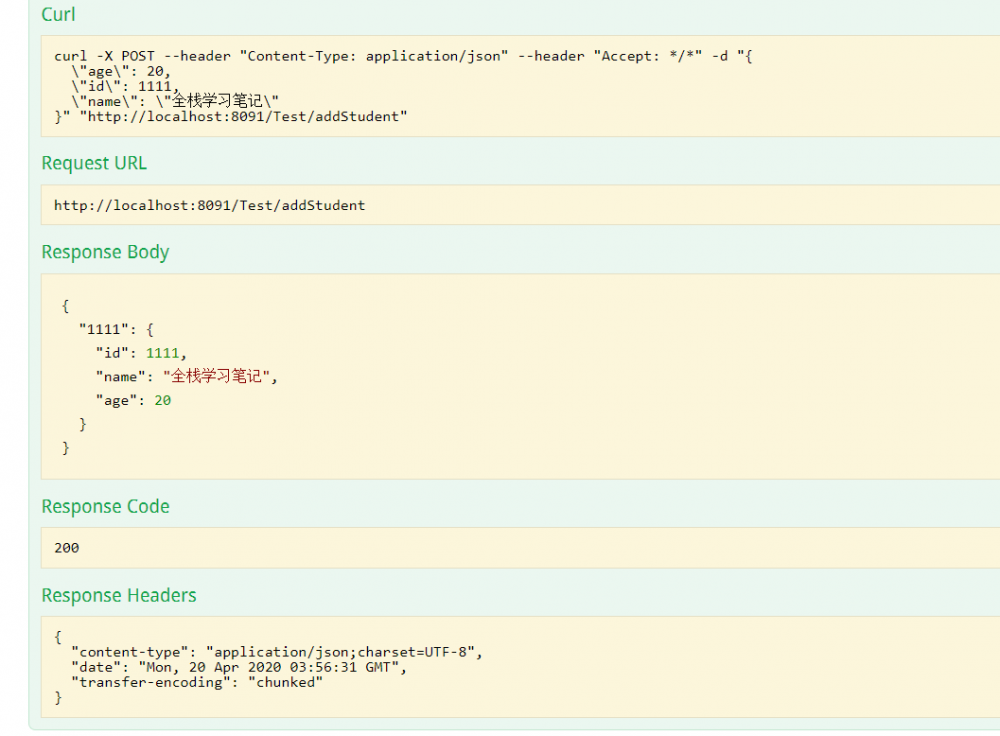
Task: Click the "age": 20 line in response
Action: click(133, 400)
